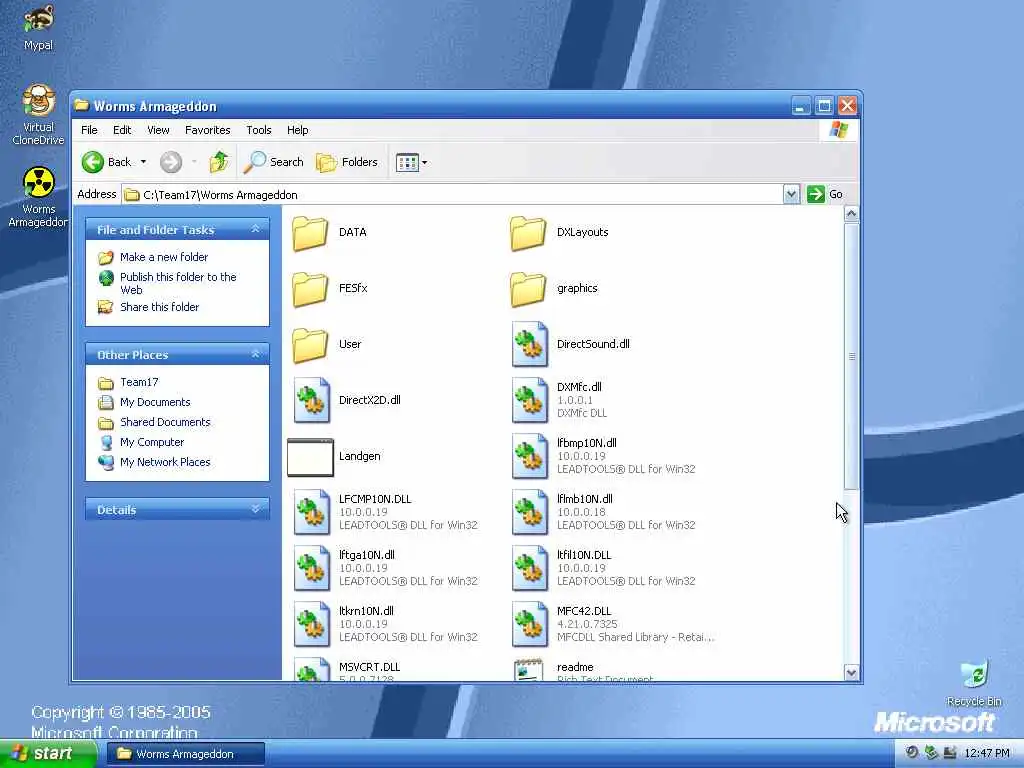The height and width of the screenshot is (768, 1024).
Task: Select the lfbmp10N.dll file icon
Action: coord(530,456)
